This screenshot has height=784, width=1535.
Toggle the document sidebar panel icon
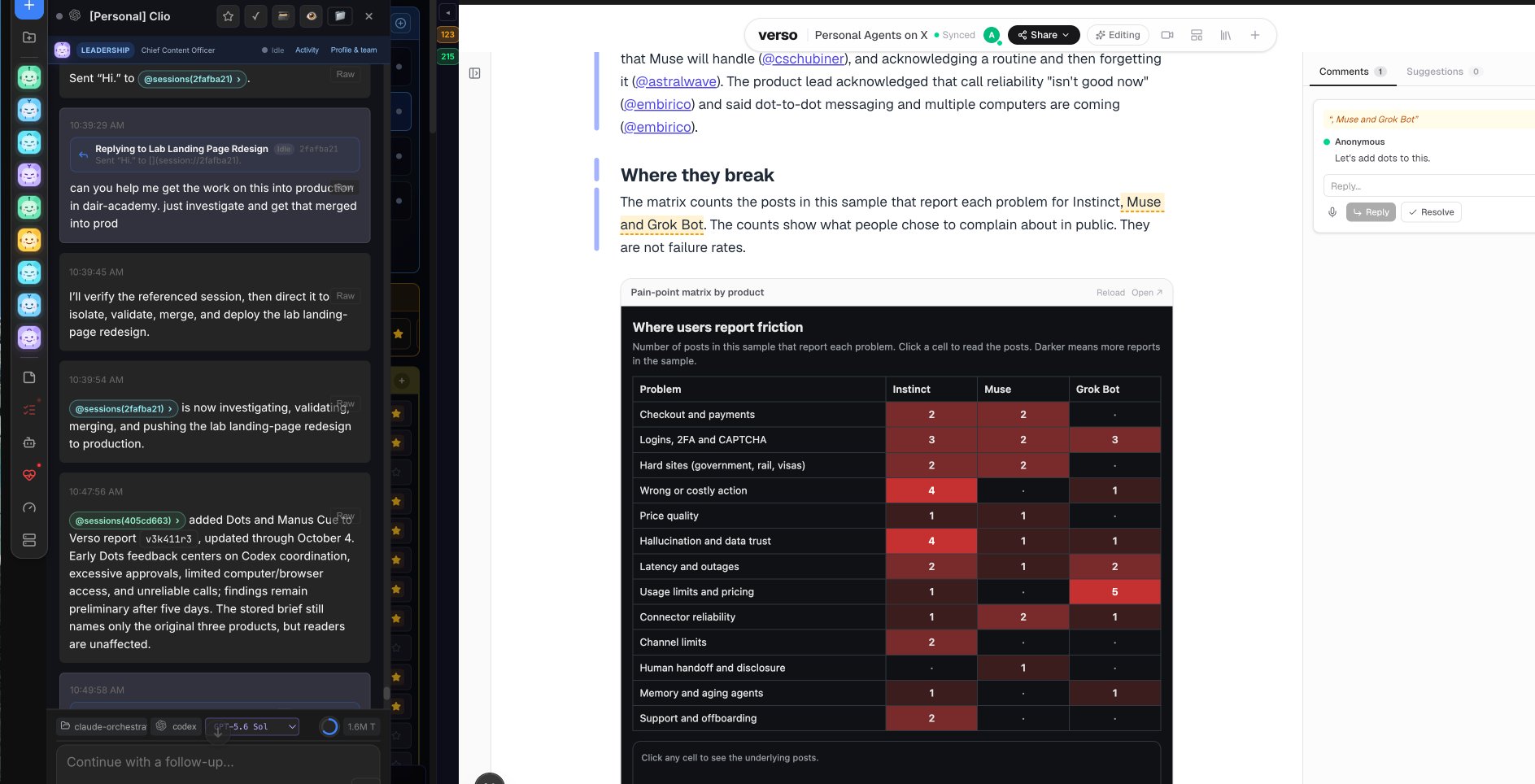[x=475, y=73]
